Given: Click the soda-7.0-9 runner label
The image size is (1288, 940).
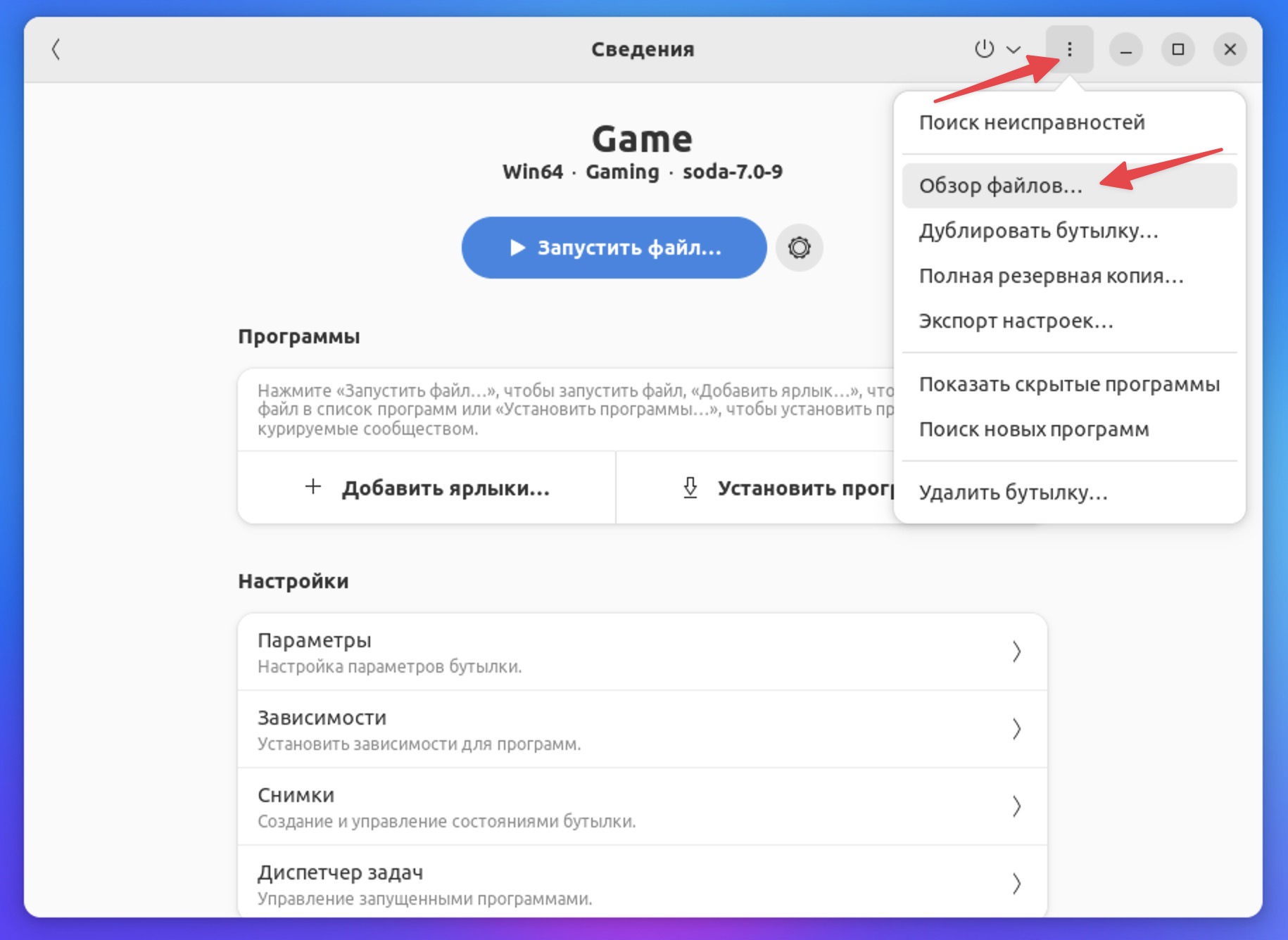Looking at the screenshot, I should 733,172.
